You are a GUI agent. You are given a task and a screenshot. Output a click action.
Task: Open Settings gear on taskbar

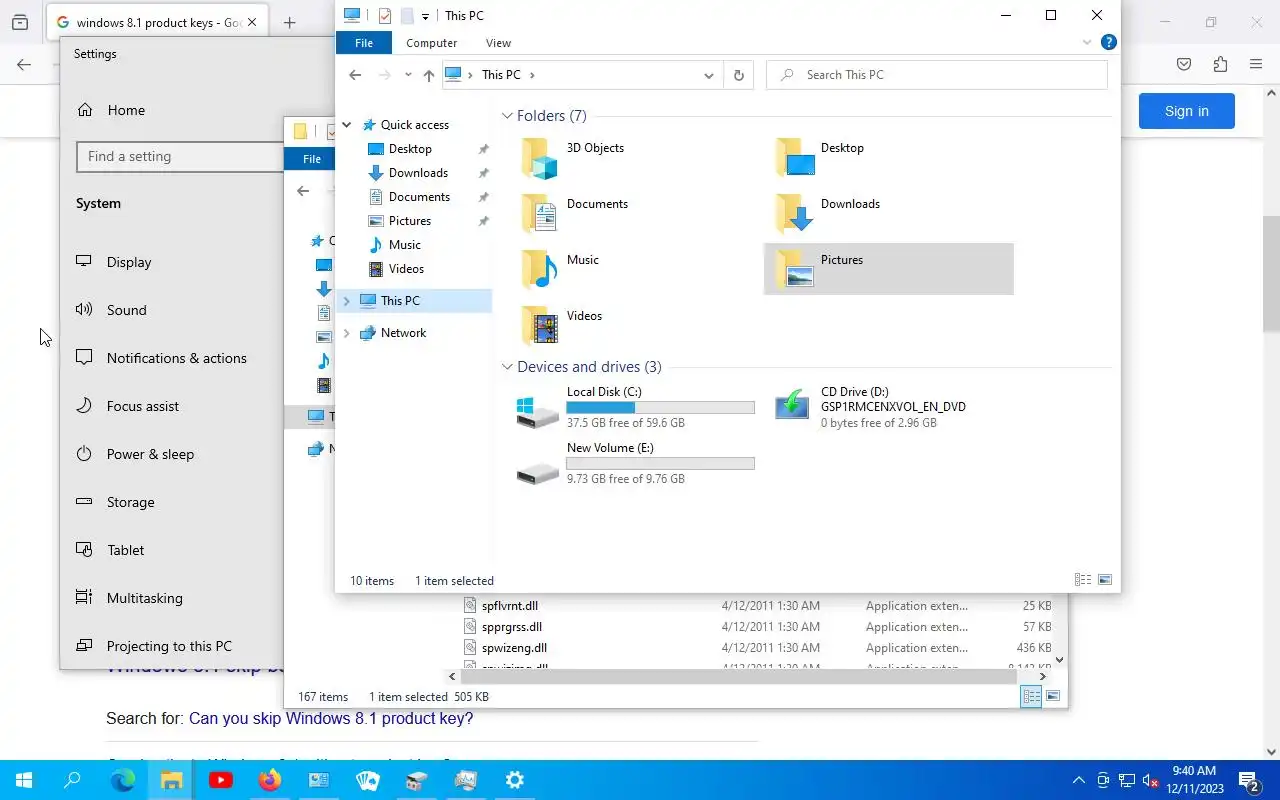[x=515, y=780]
